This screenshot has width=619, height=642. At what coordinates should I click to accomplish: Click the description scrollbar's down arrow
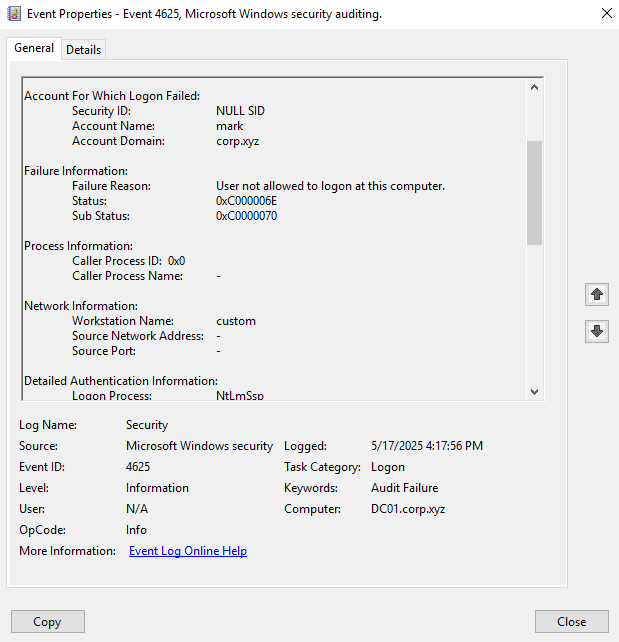point(534,392)
